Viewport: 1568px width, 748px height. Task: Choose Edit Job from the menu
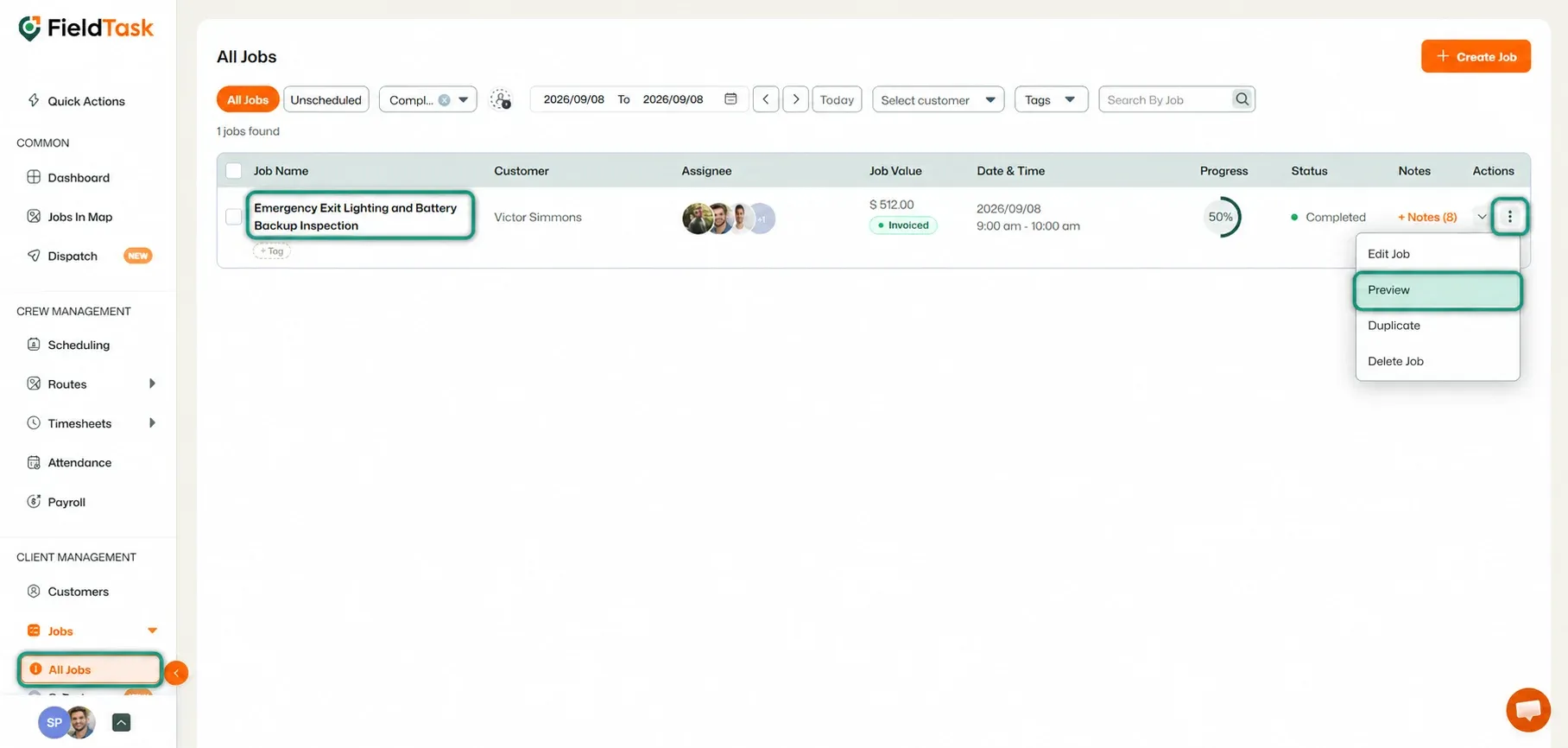pos(1437,254)
